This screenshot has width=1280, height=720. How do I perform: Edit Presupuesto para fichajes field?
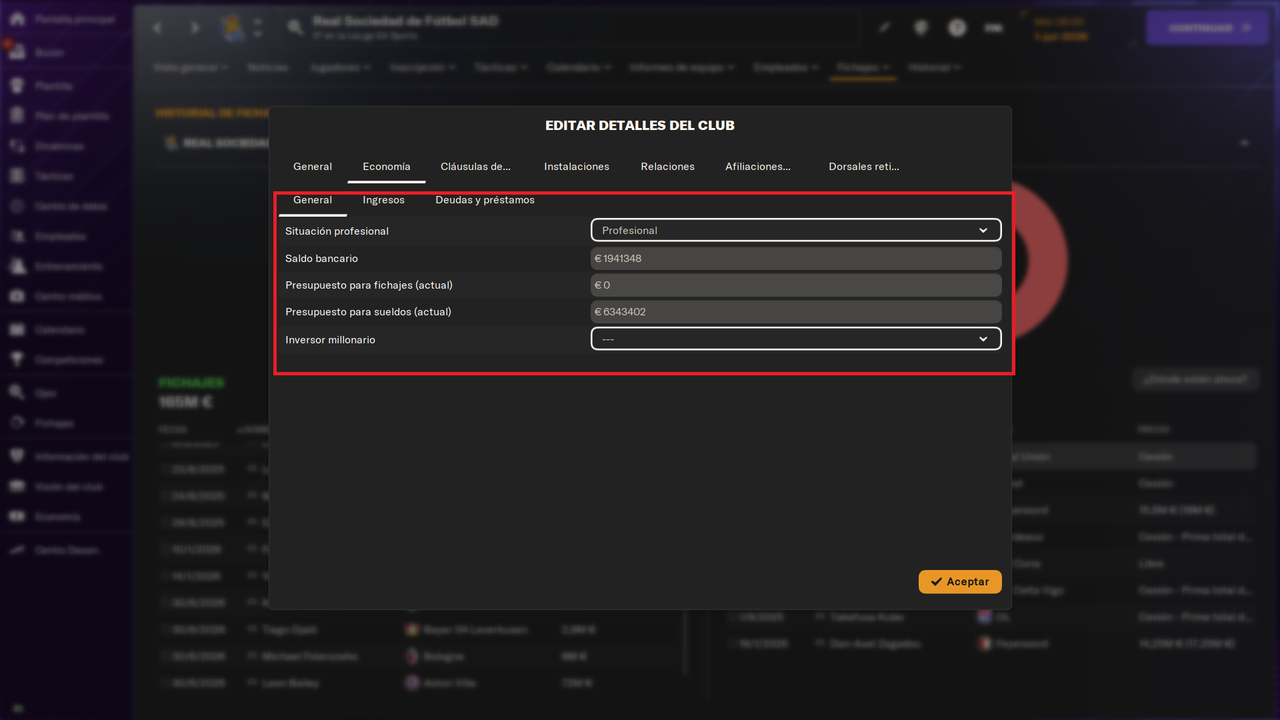tap(796, 285)
